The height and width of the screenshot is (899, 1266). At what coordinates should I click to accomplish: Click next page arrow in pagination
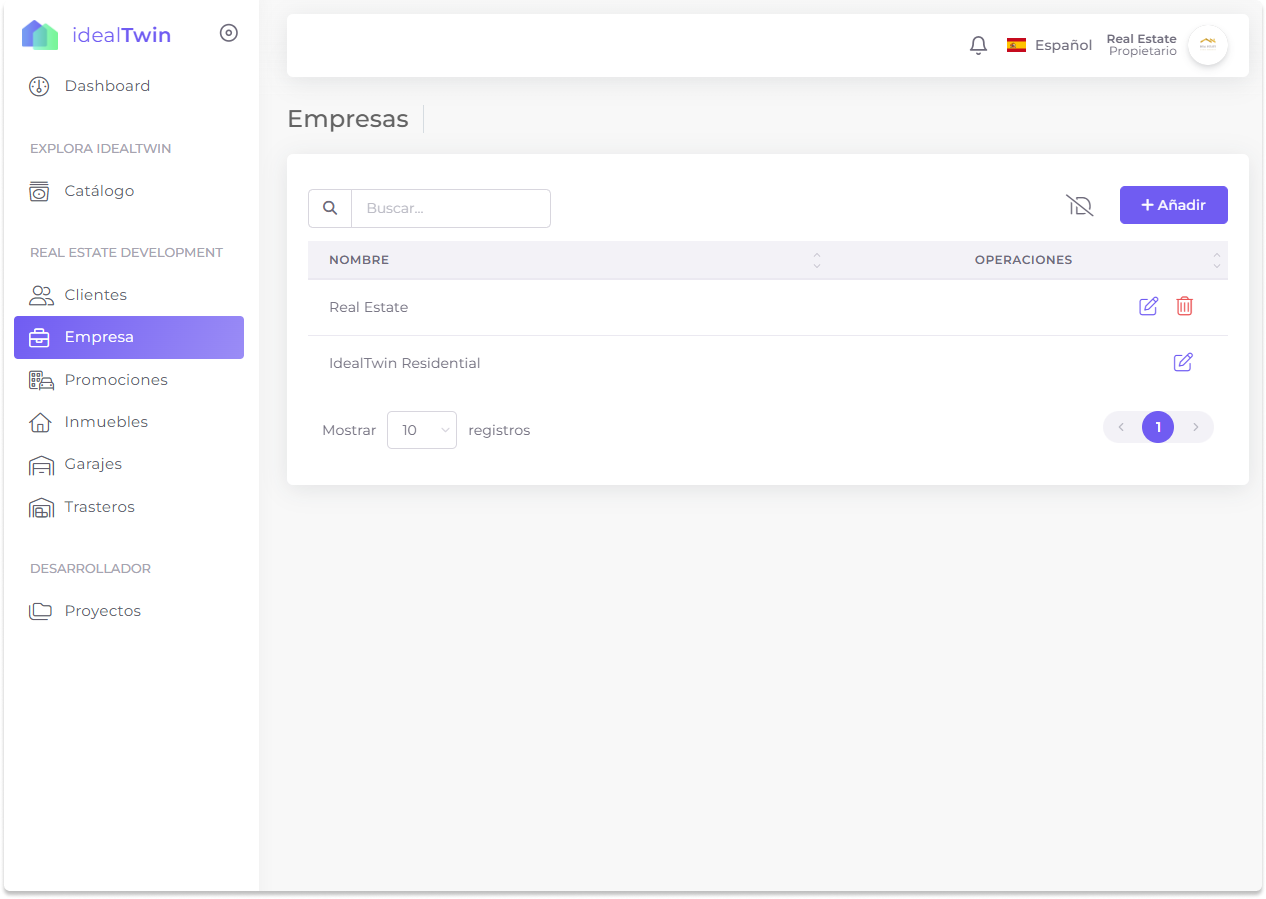coord(1195,427)
